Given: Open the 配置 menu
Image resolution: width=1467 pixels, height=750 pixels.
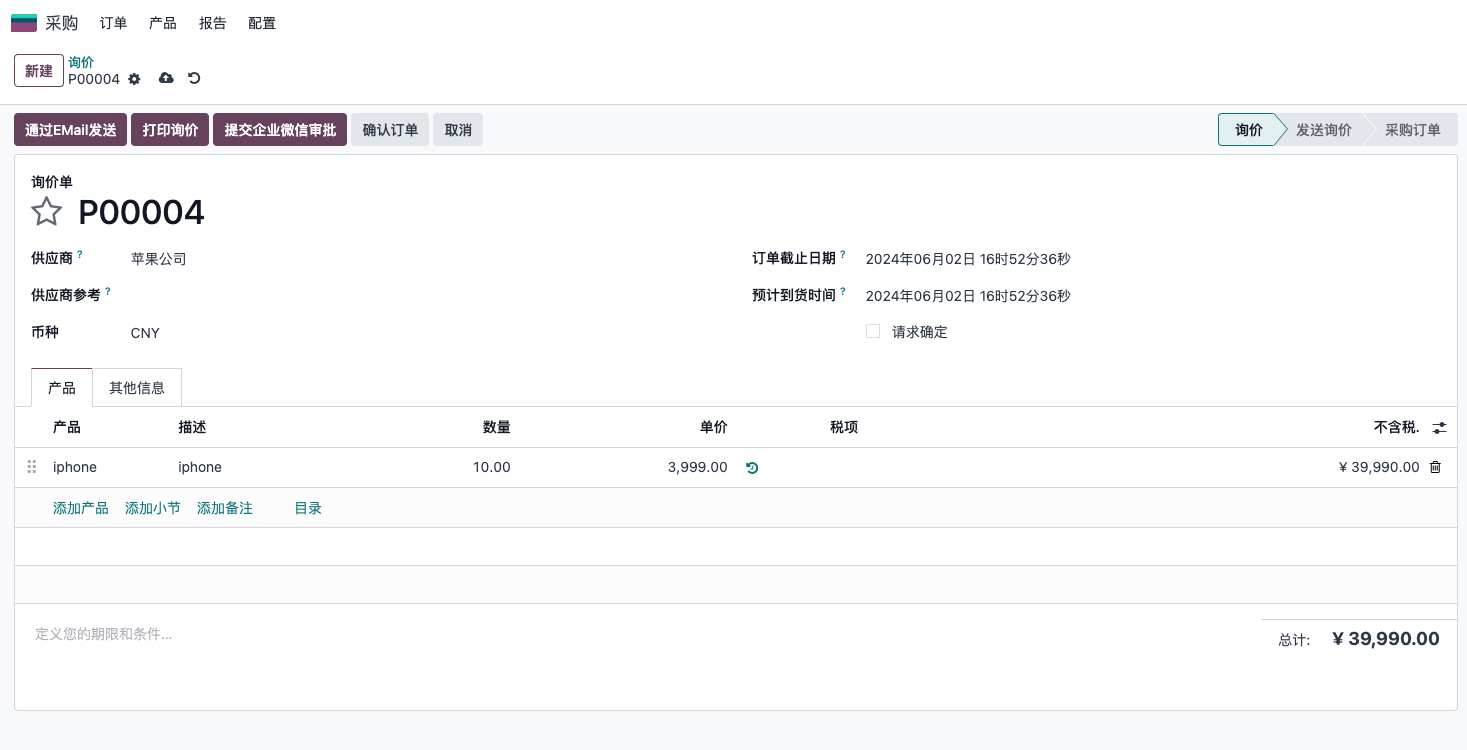Looking at the screenshot, I should pos(262,23).
